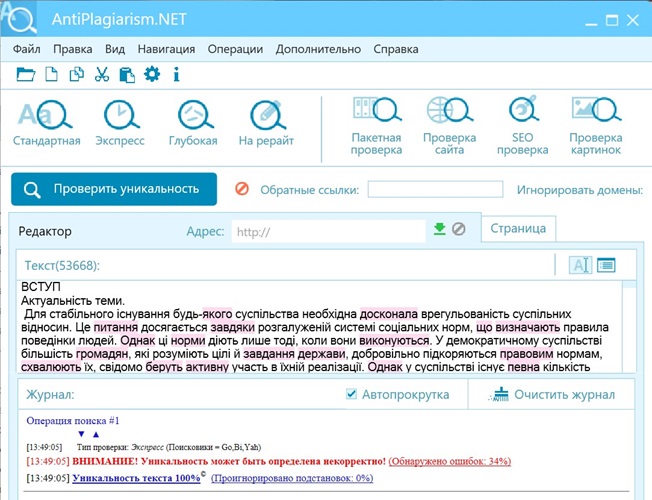Click the Журнал: label
The width and height of the screenshot is (652, 500).
click(x=50, y=394)
